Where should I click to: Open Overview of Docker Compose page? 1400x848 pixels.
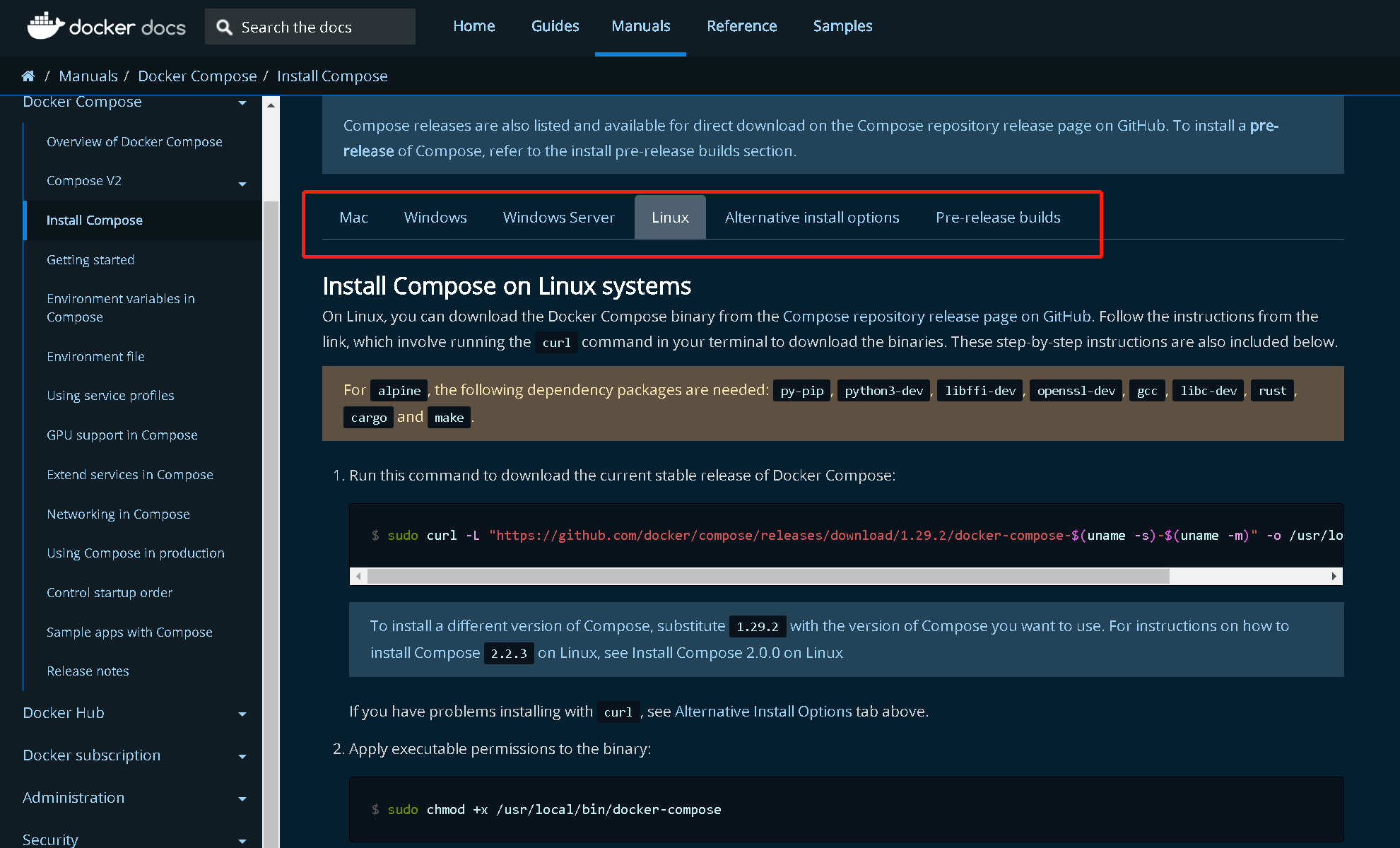click(x=134, y=141)
